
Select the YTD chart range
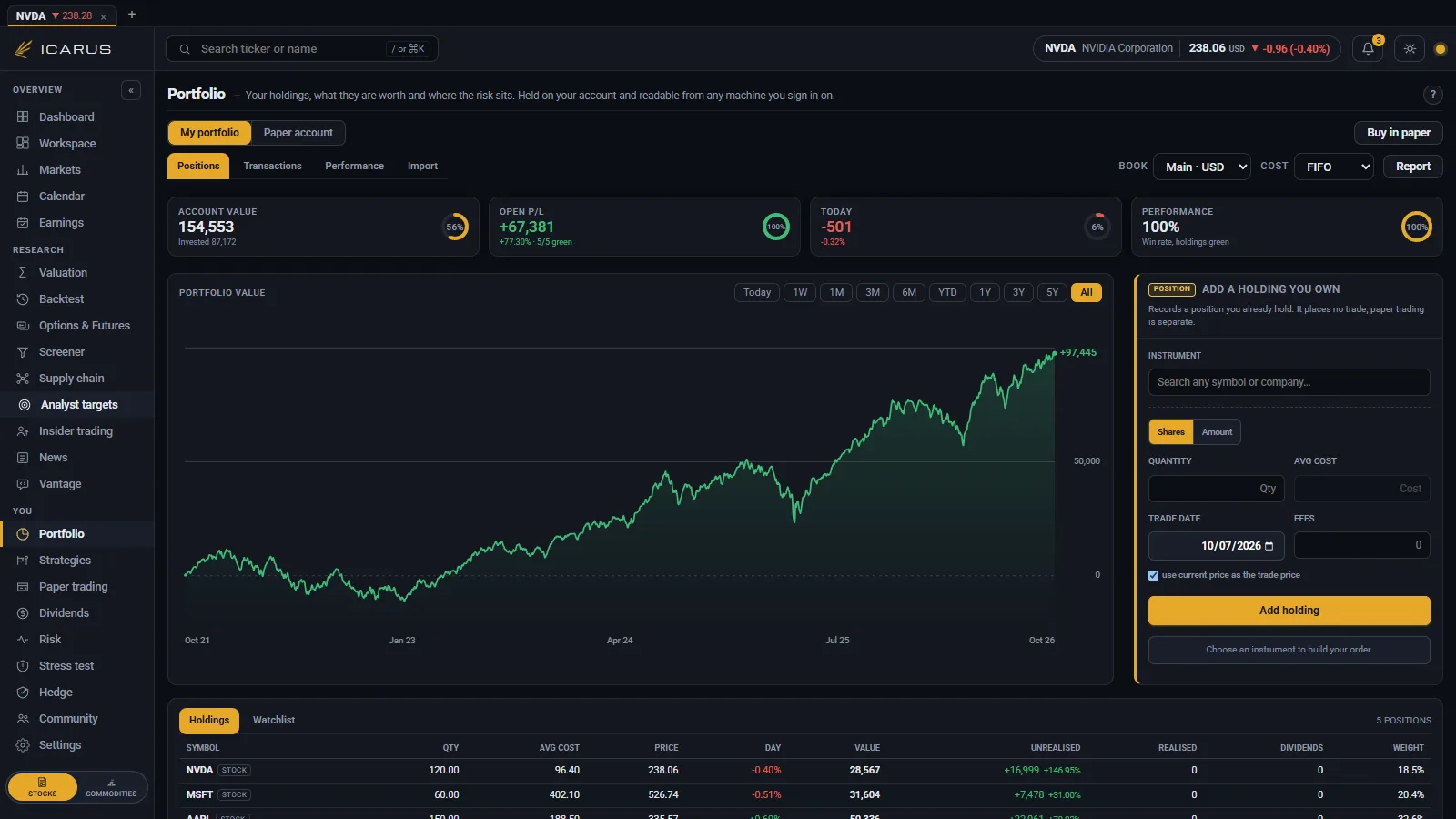pos(947,293)
